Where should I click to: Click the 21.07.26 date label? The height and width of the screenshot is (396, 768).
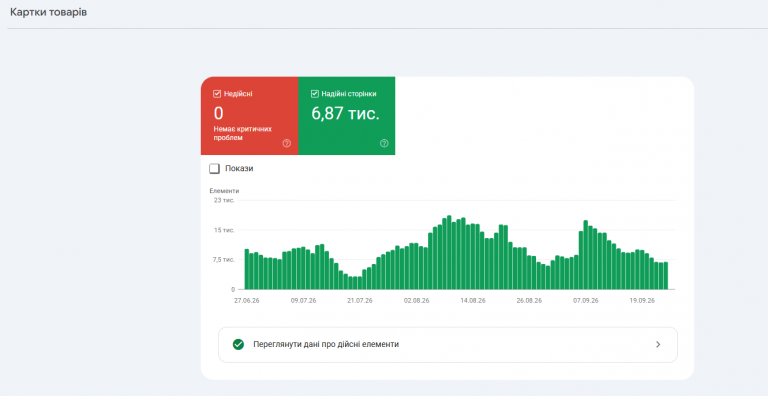360,301
